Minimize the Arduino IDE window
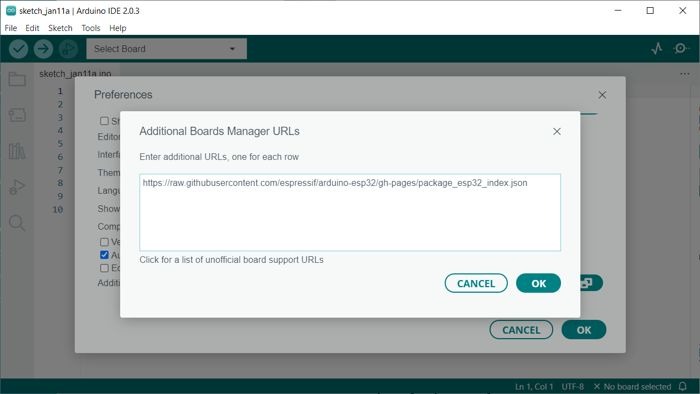700x394 pixels. (x=618, y=11)
